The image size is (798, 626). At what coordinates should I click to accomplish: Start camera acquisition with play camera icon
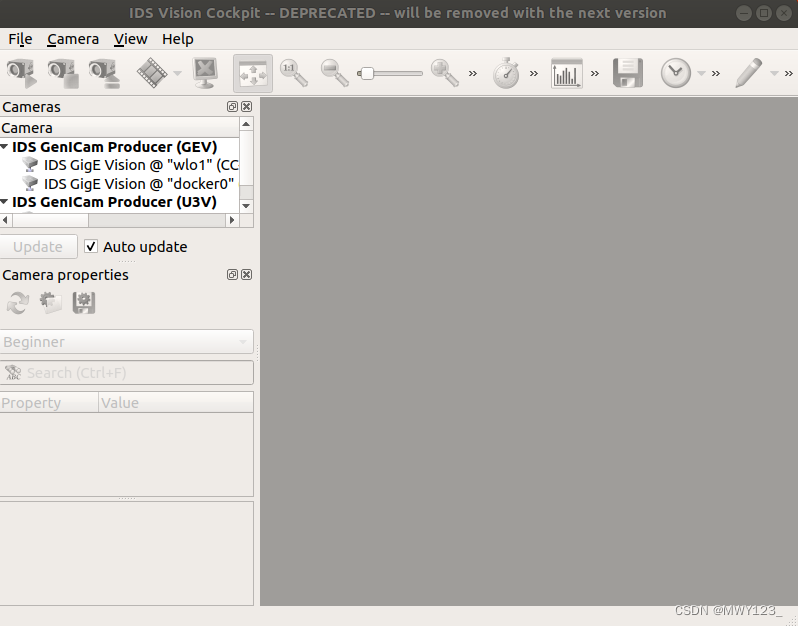coord(21,73)
